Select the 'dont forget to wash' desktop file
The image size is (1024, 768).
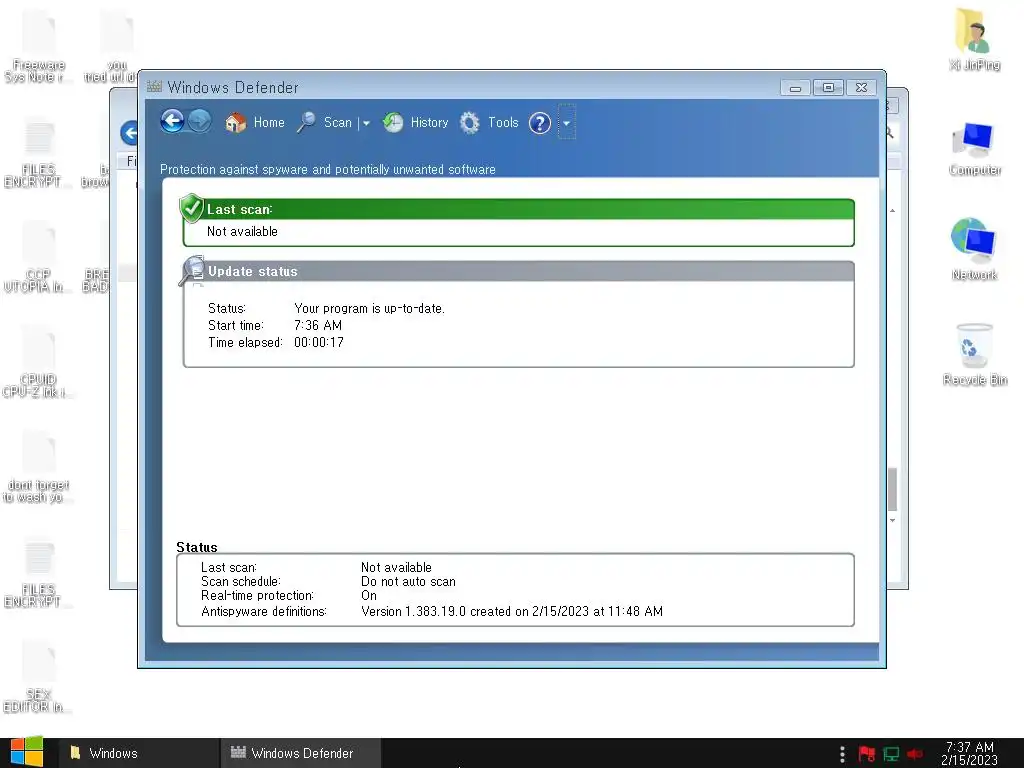click(x=39, y=466)
